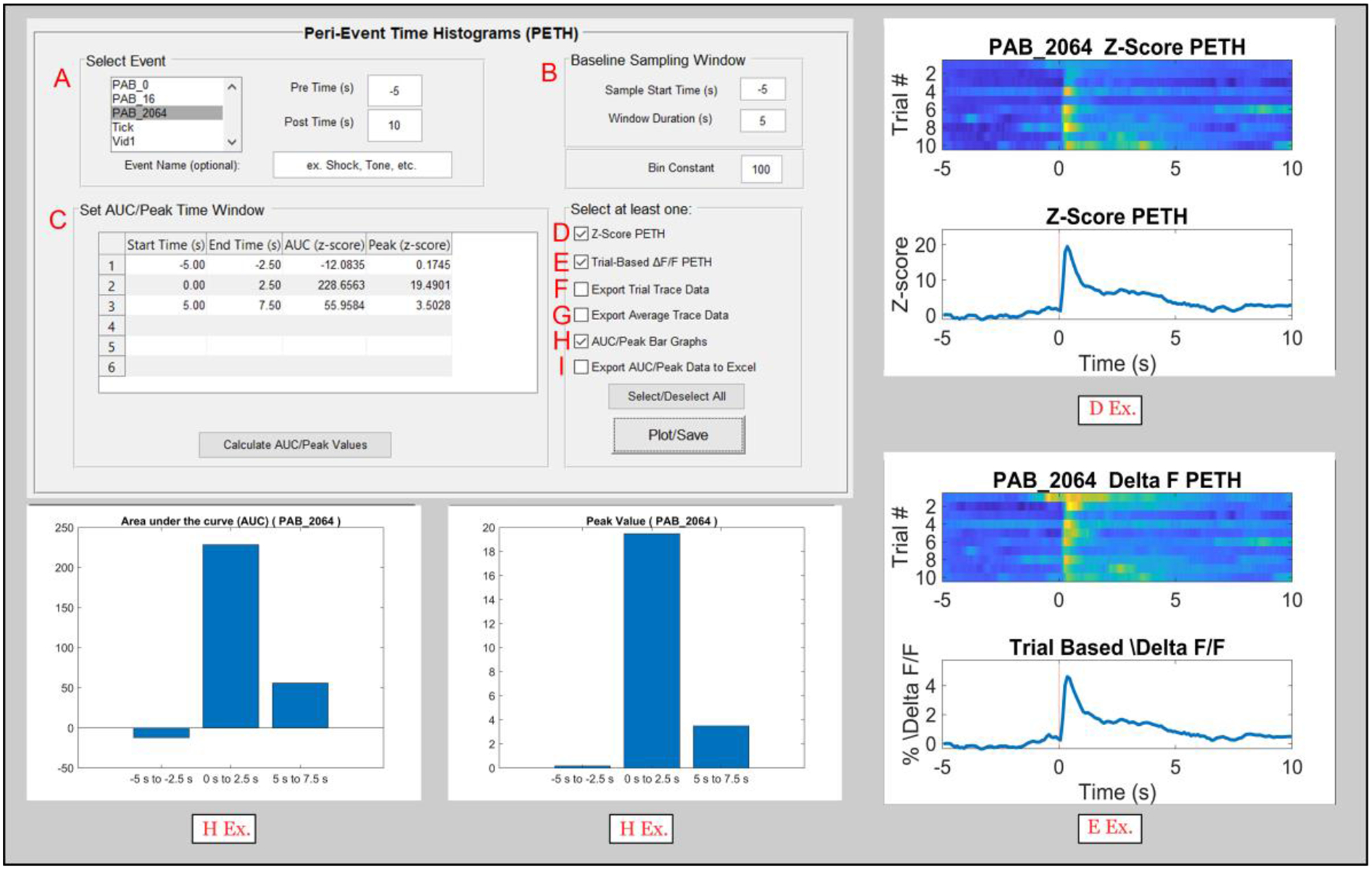Screen dimensions: 1372x870
Task: Select PAB_2064 in the event list
Action: pos(167,113)
